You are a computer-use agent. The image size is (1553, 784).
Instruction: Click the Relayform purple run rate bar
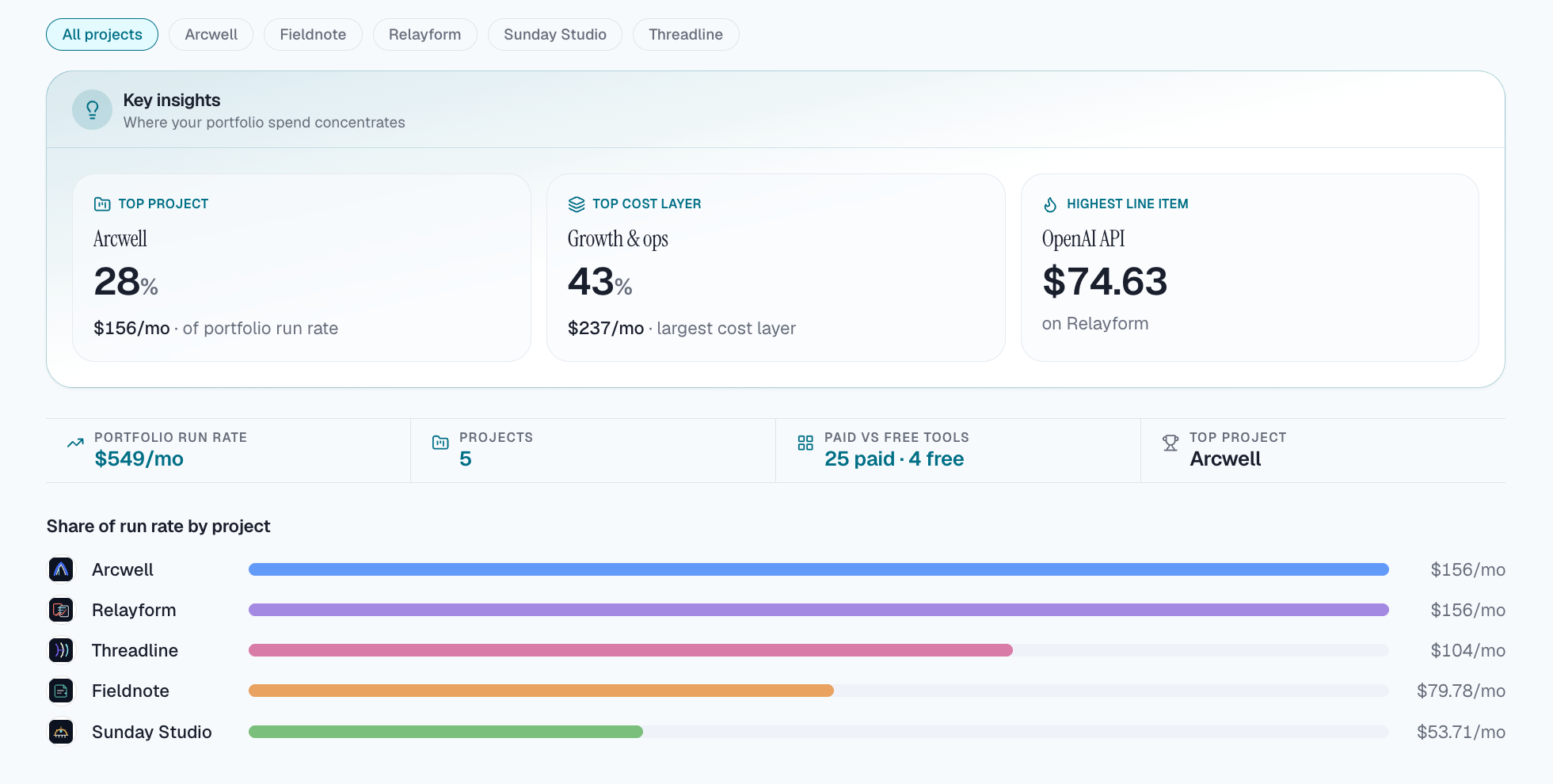coord(819,610)
